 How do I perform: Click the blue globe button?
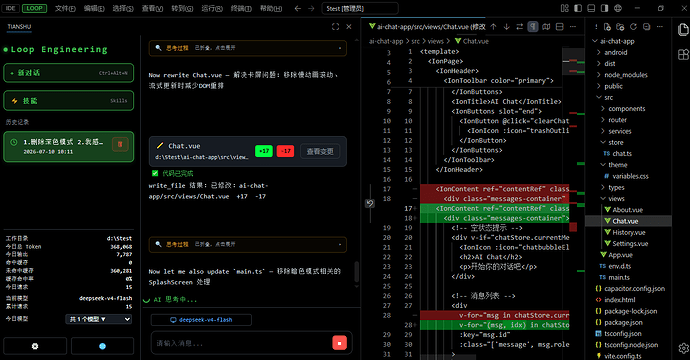(x=103, y=346)
